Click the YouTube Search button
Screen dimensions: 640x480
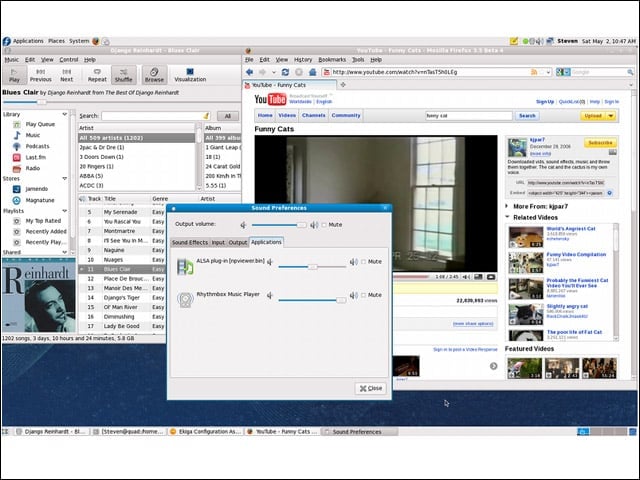pyautogui.click(x=527, y=116)
